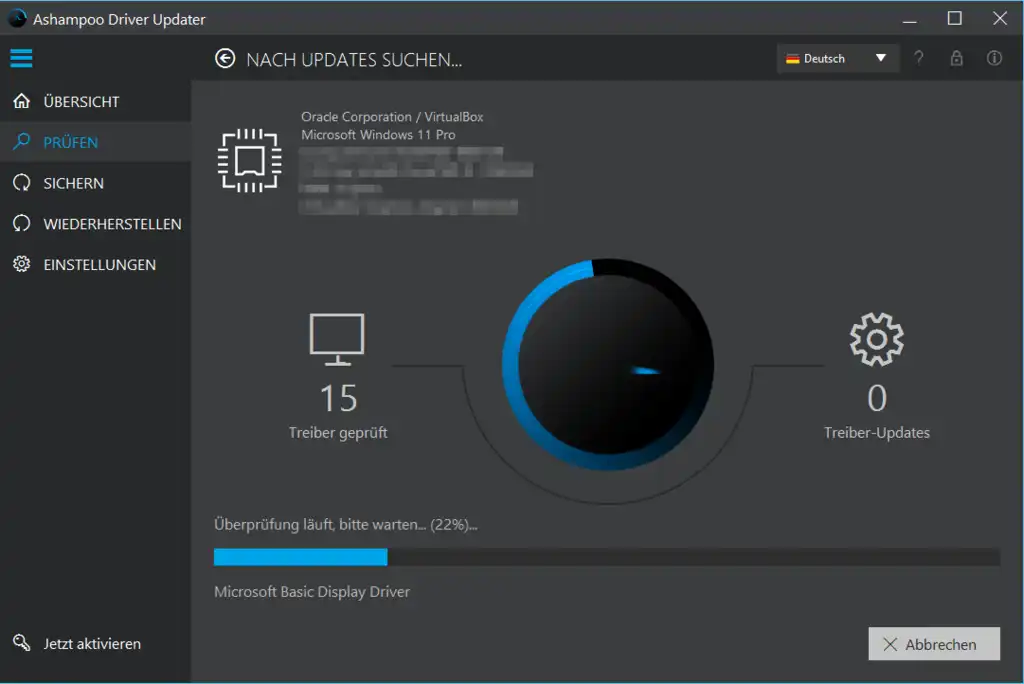This screenshot has width=1024, height=684.
Task: Click the key icon beside Jetzt aktivieren
Action: (x=22, y=643)
